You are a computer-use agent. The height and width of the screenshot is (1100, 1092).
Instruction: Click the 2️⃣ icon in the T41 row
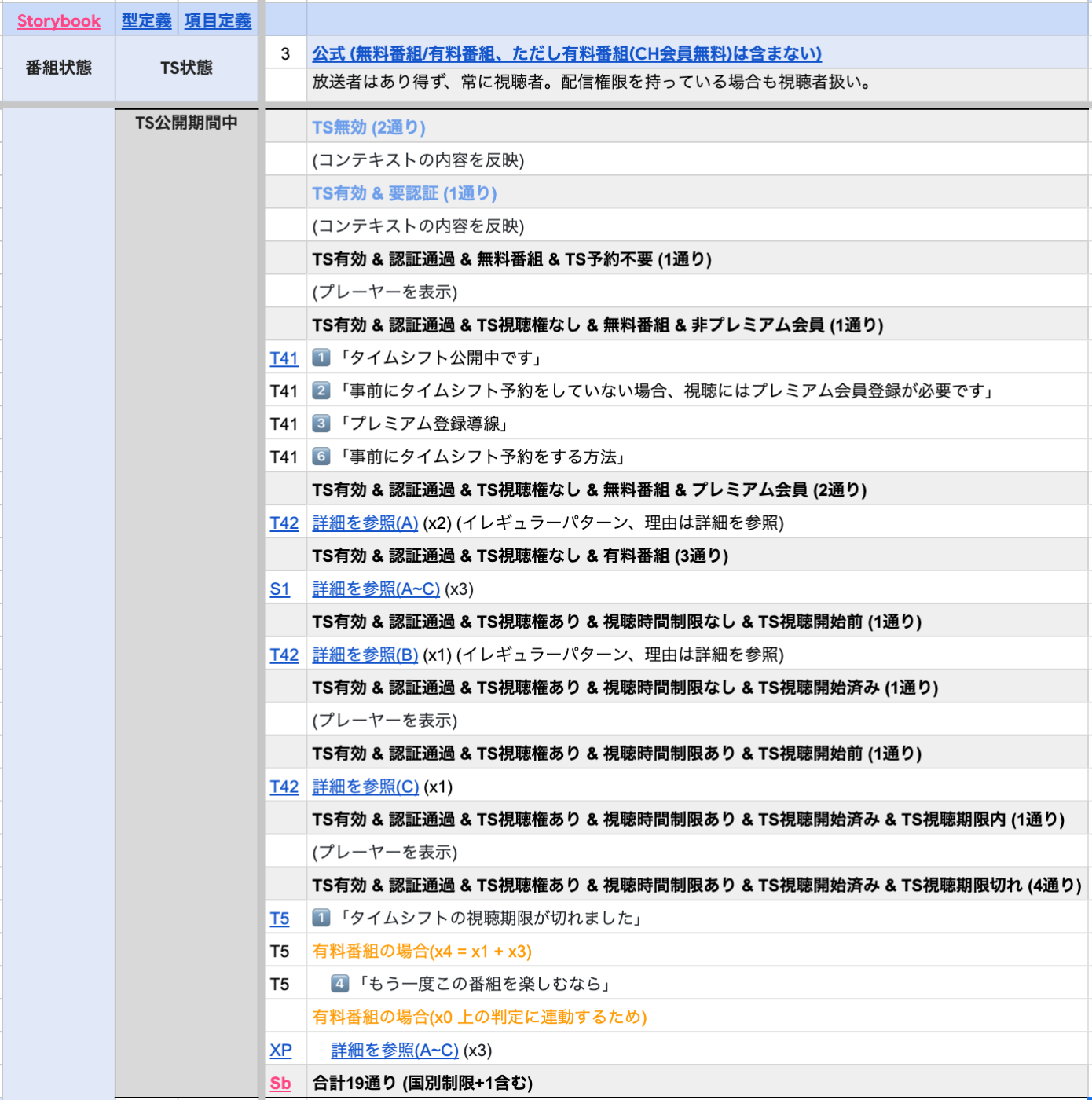click(x=323, y=390)
